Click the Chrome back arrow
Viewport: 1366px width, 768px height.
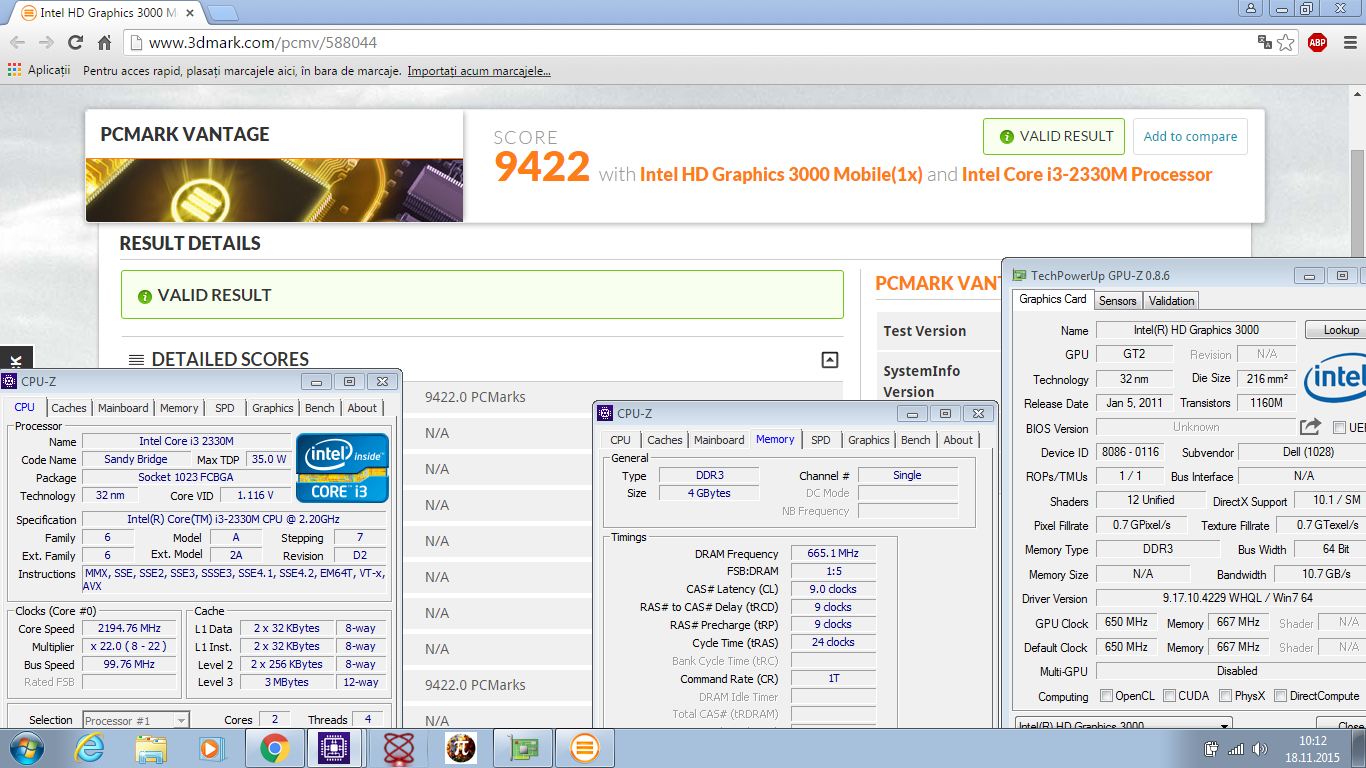(x=17, y=42)
